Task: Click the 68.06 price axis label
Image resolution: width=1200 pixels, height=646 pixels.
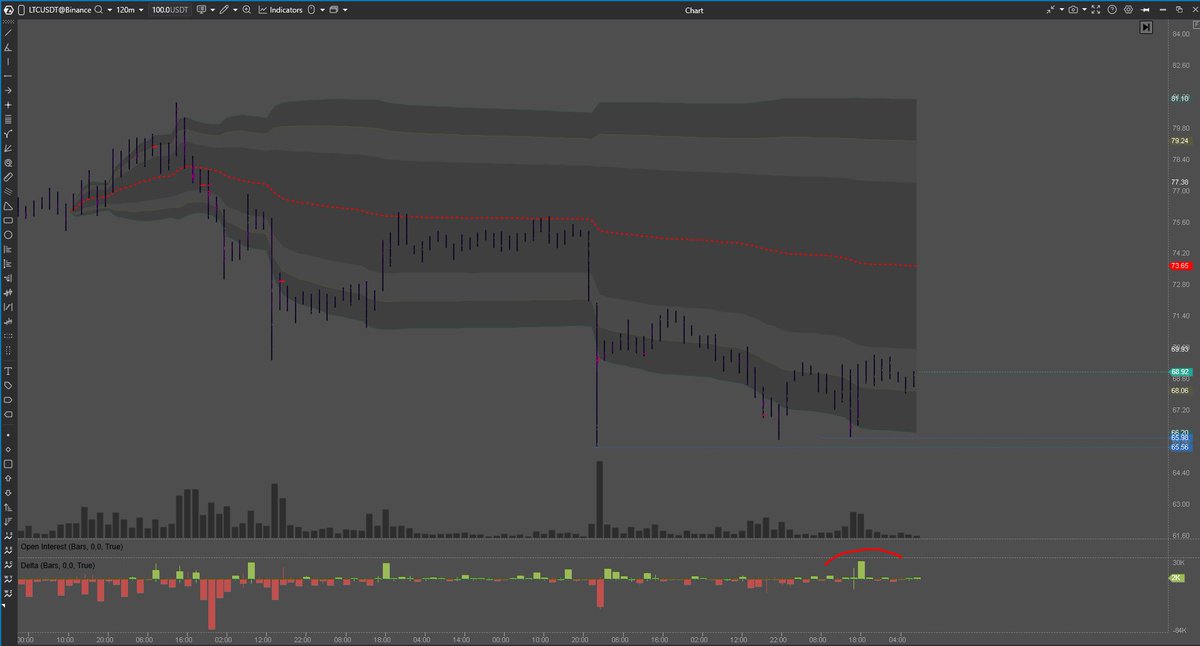Action: (1179, 390)
